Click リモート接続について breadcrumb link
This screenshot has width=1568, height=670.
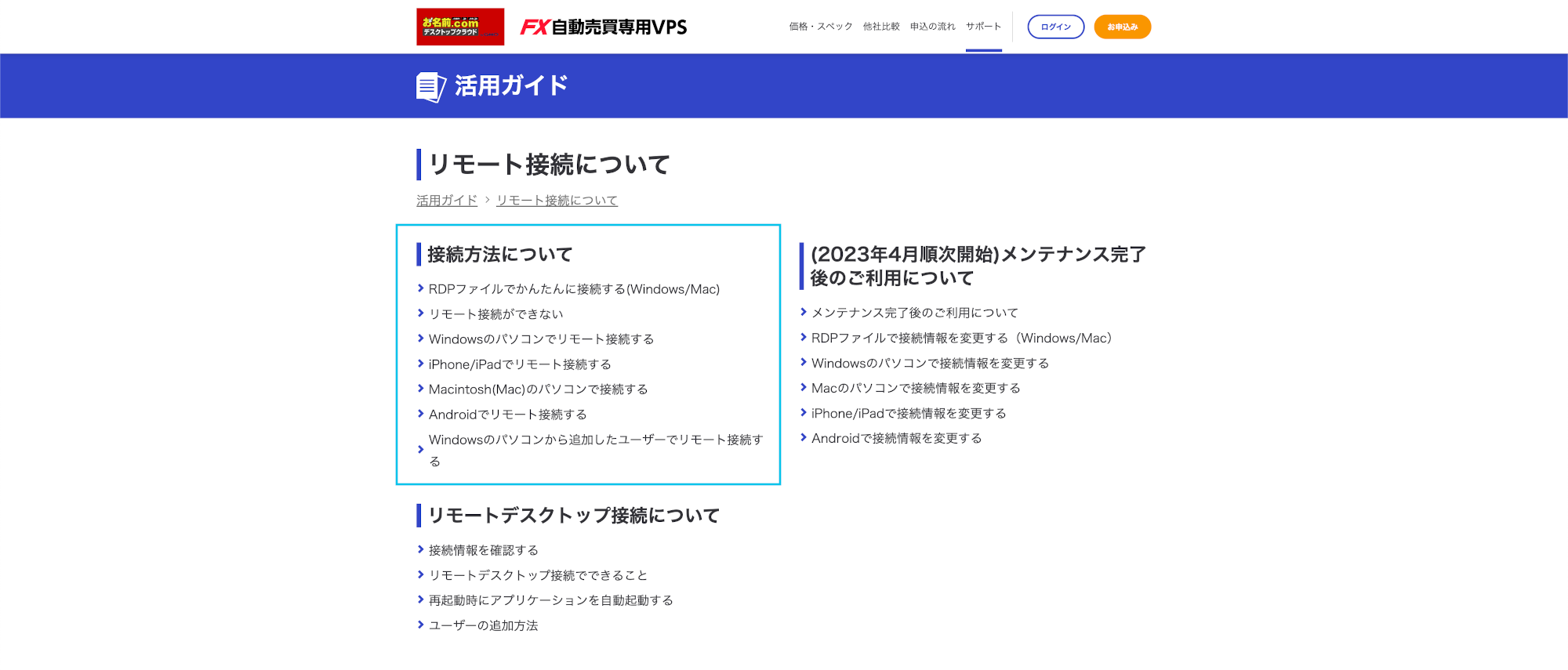point(557,201)
